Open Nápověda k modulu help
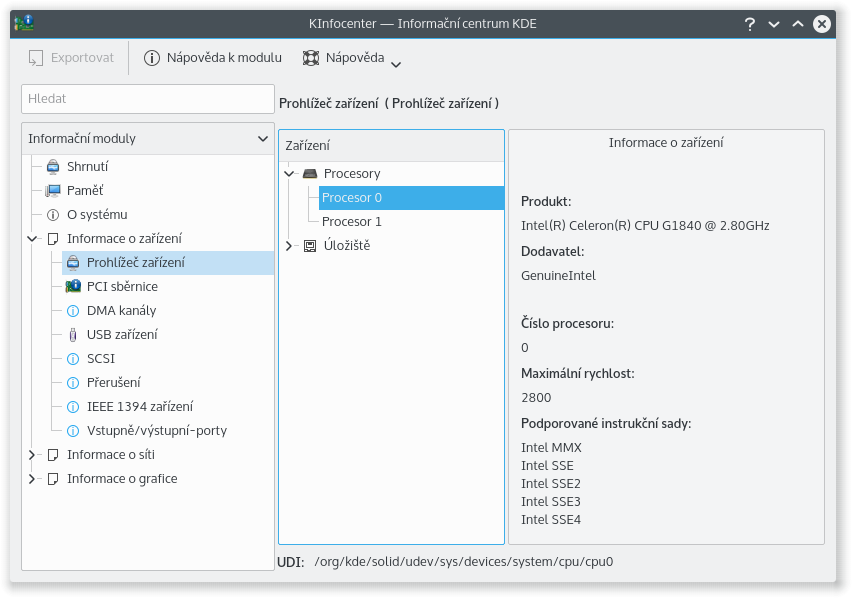The width and height of the screenshot is (852, 598). point(212,58)
